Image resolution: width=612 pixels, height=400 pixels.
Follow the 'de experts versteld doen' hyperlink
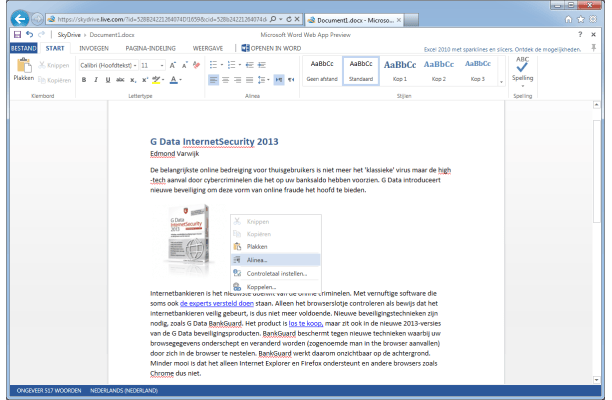(x=217, y=303)
